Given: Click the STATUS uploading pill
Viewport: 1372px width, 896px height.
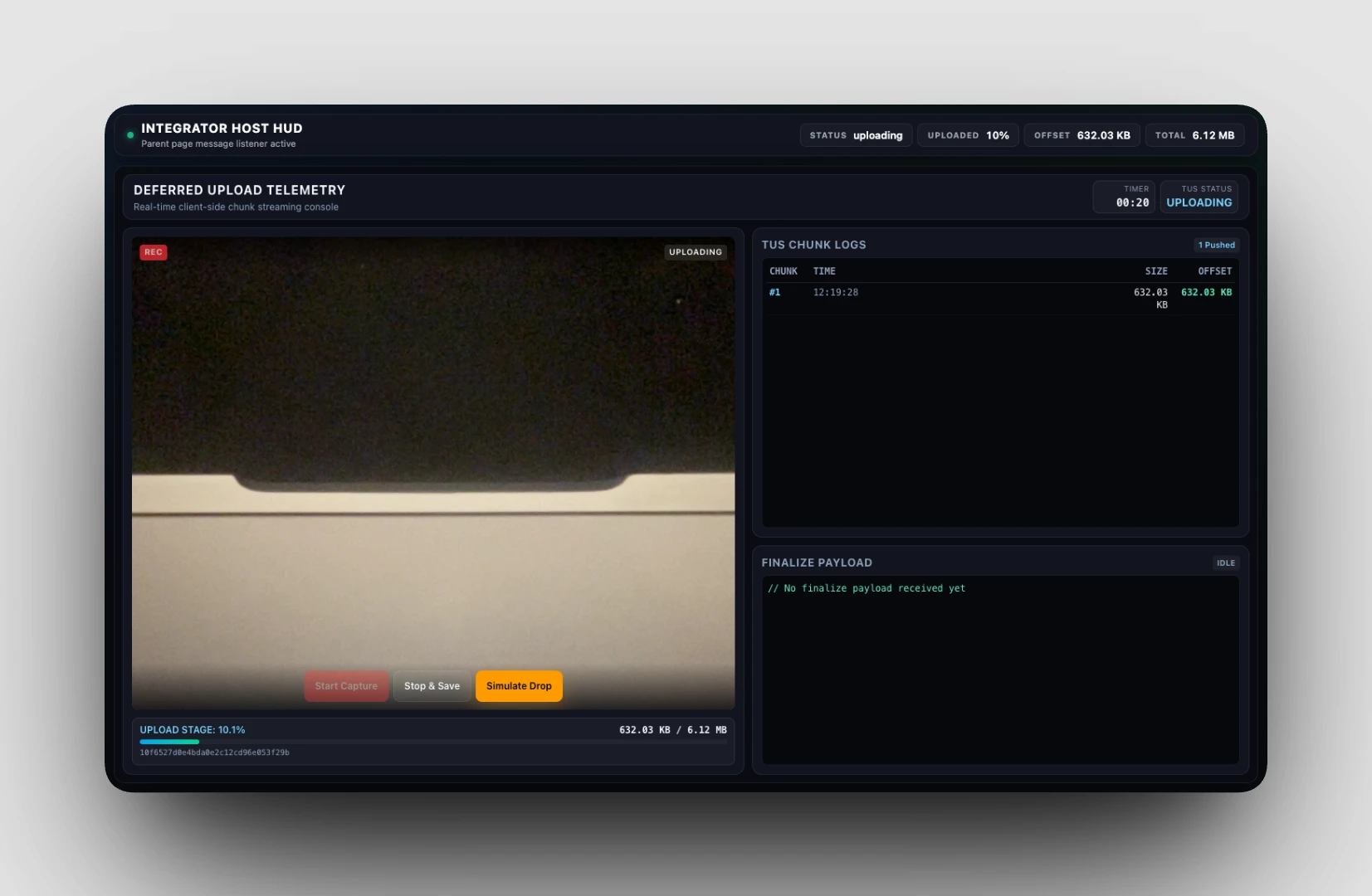Looking at the screenshot, I should click(856, 135).
